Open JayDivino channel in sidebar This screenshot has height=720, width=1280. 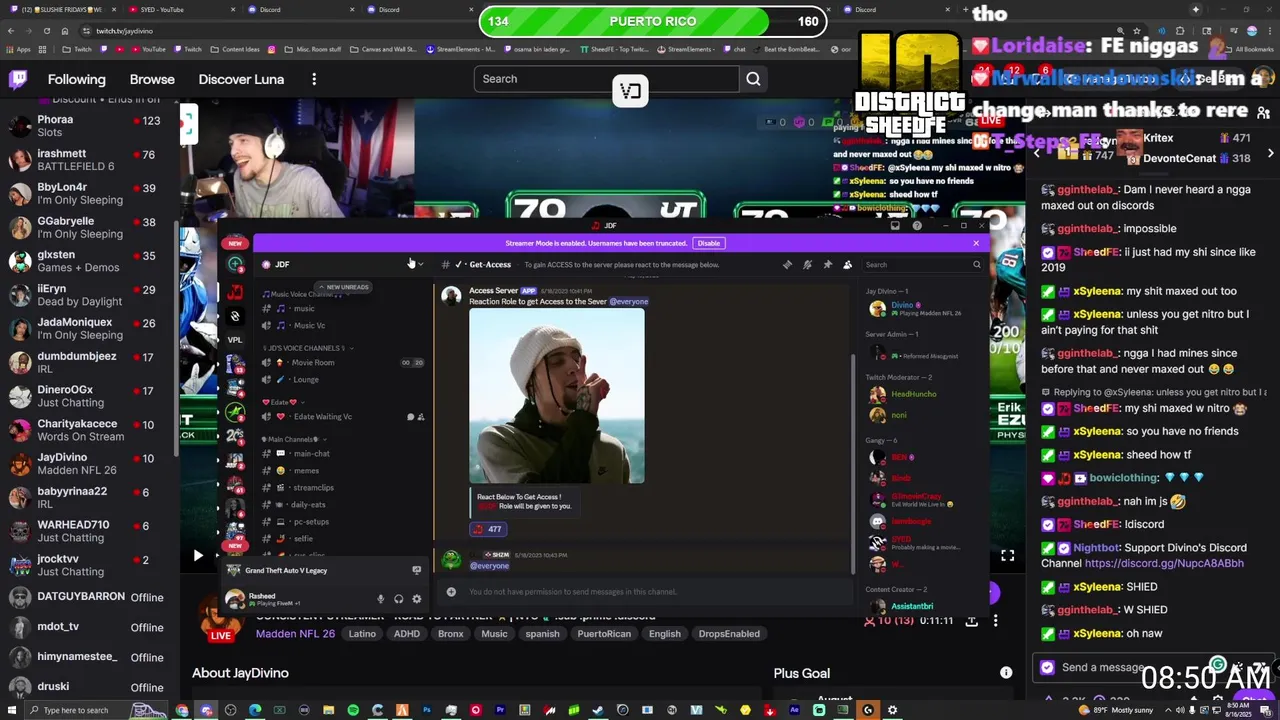[x=90, y=463]
